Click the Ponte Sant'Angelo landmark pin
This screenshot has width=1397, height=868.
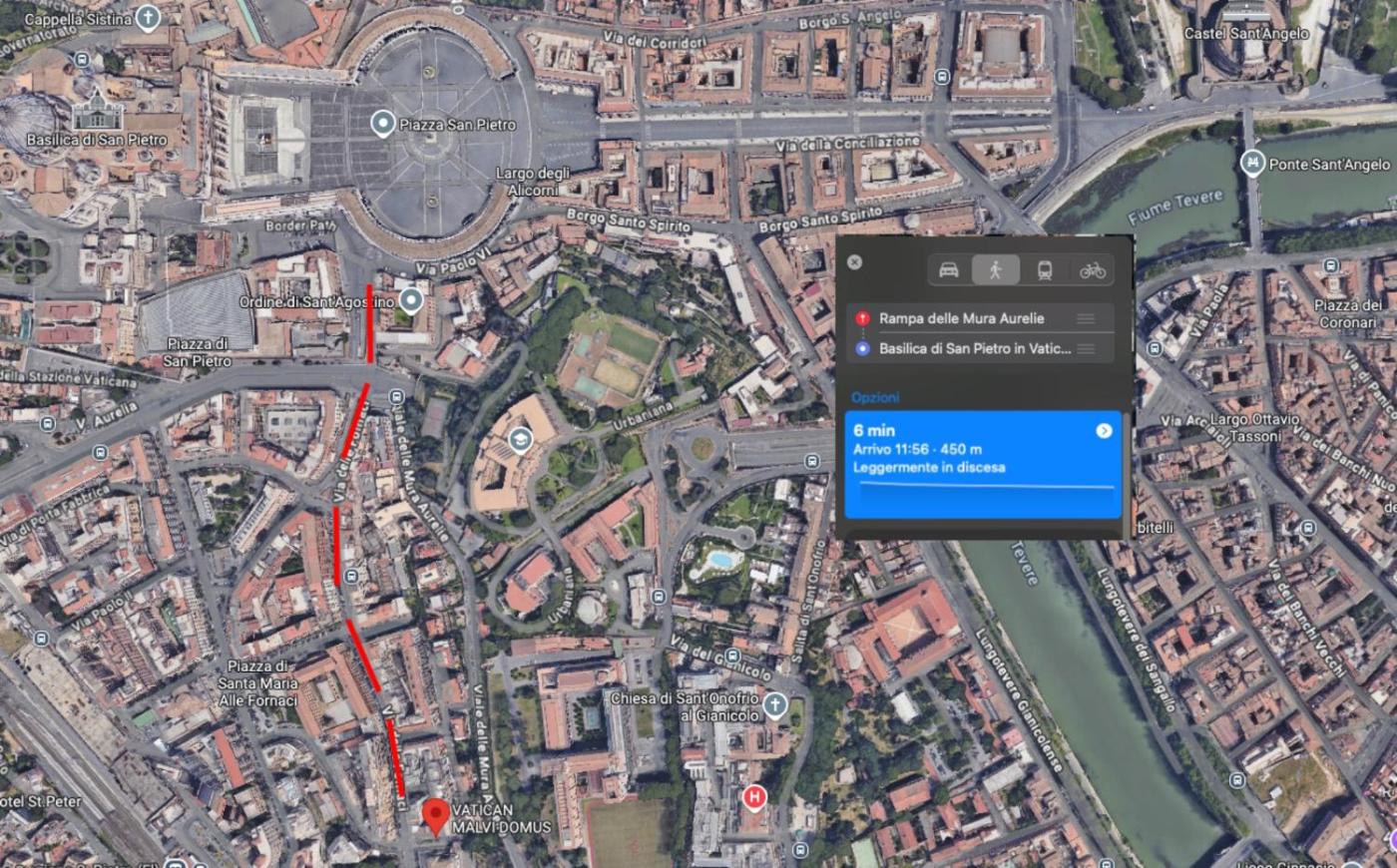pyautogui.click(x=1252, y=163)
